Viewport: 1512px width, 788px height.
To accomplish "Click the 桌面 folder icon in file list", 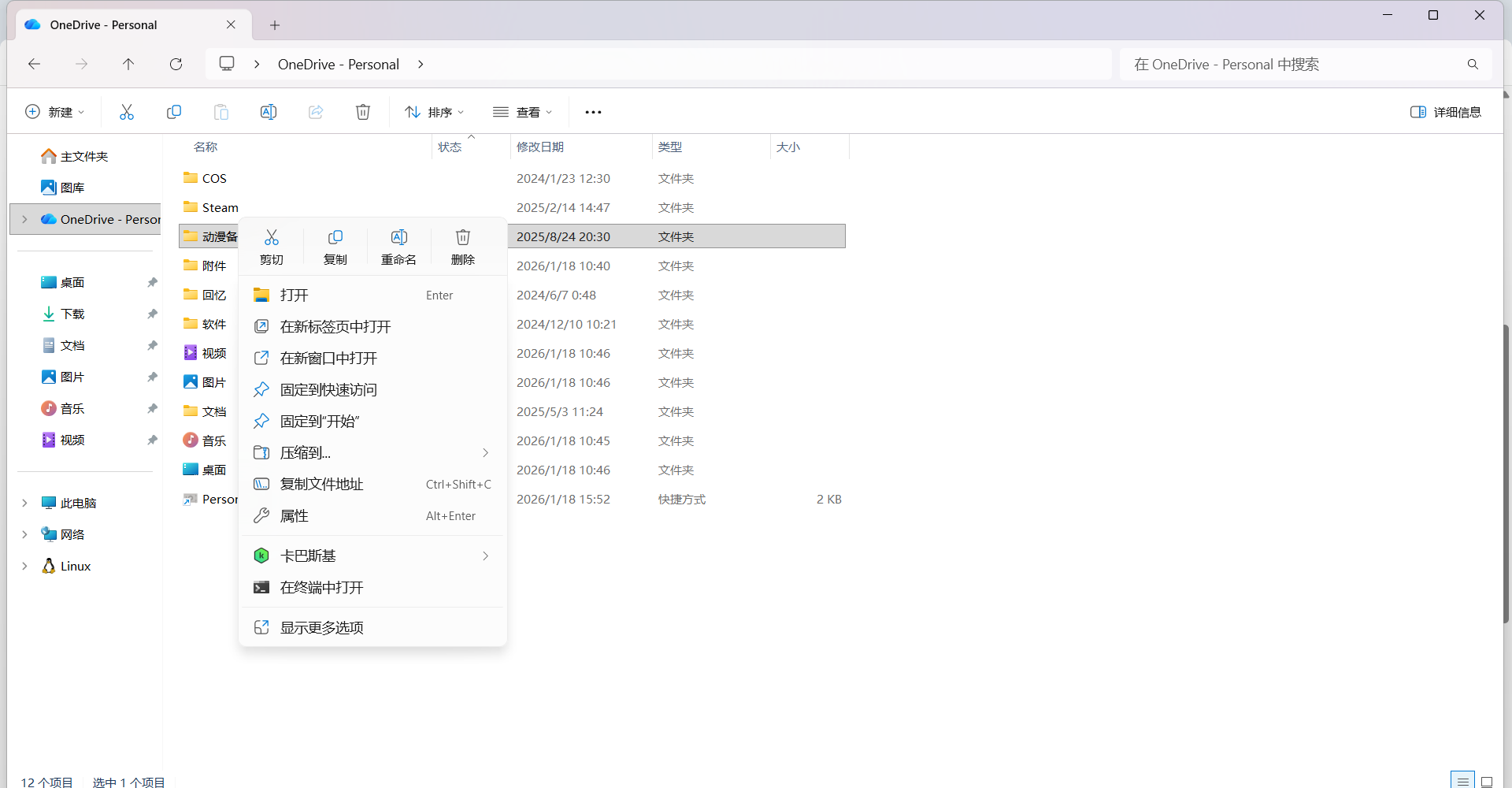I will pyautogui.click(x=191, y=469).
